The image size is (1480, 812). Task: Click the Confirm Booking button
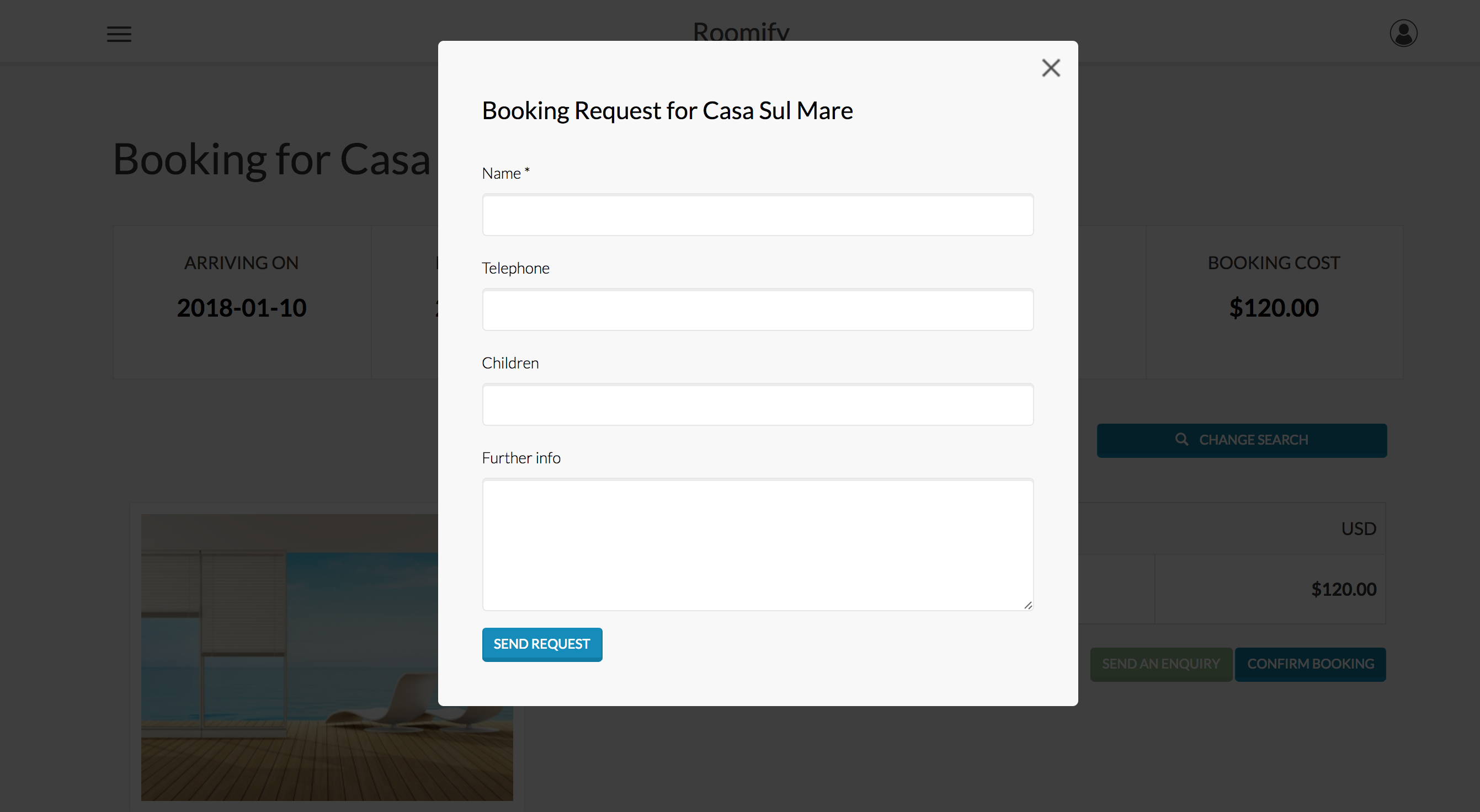tap(1311, 664)
